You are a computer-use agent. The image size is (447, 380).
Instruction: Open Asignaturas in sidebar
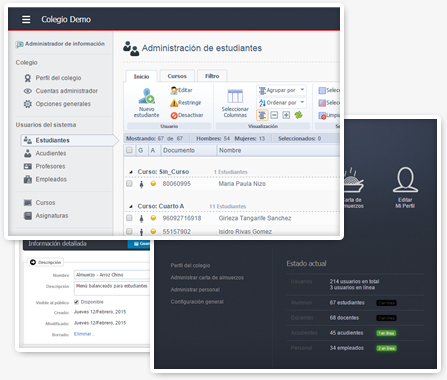pyautogui.click(x=52, y=216)
